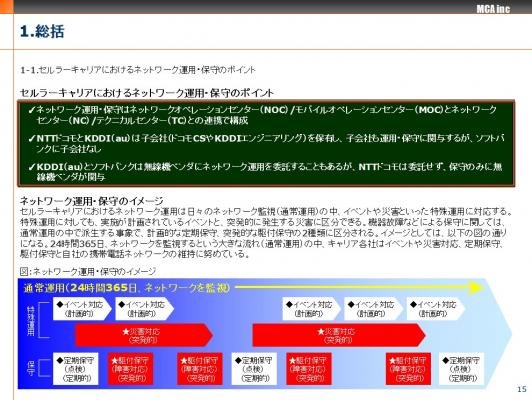Screen dimensions: 532x400
Task: Click the 保守 bracket label
Action: pyautogui.click(x=31, y=368)
